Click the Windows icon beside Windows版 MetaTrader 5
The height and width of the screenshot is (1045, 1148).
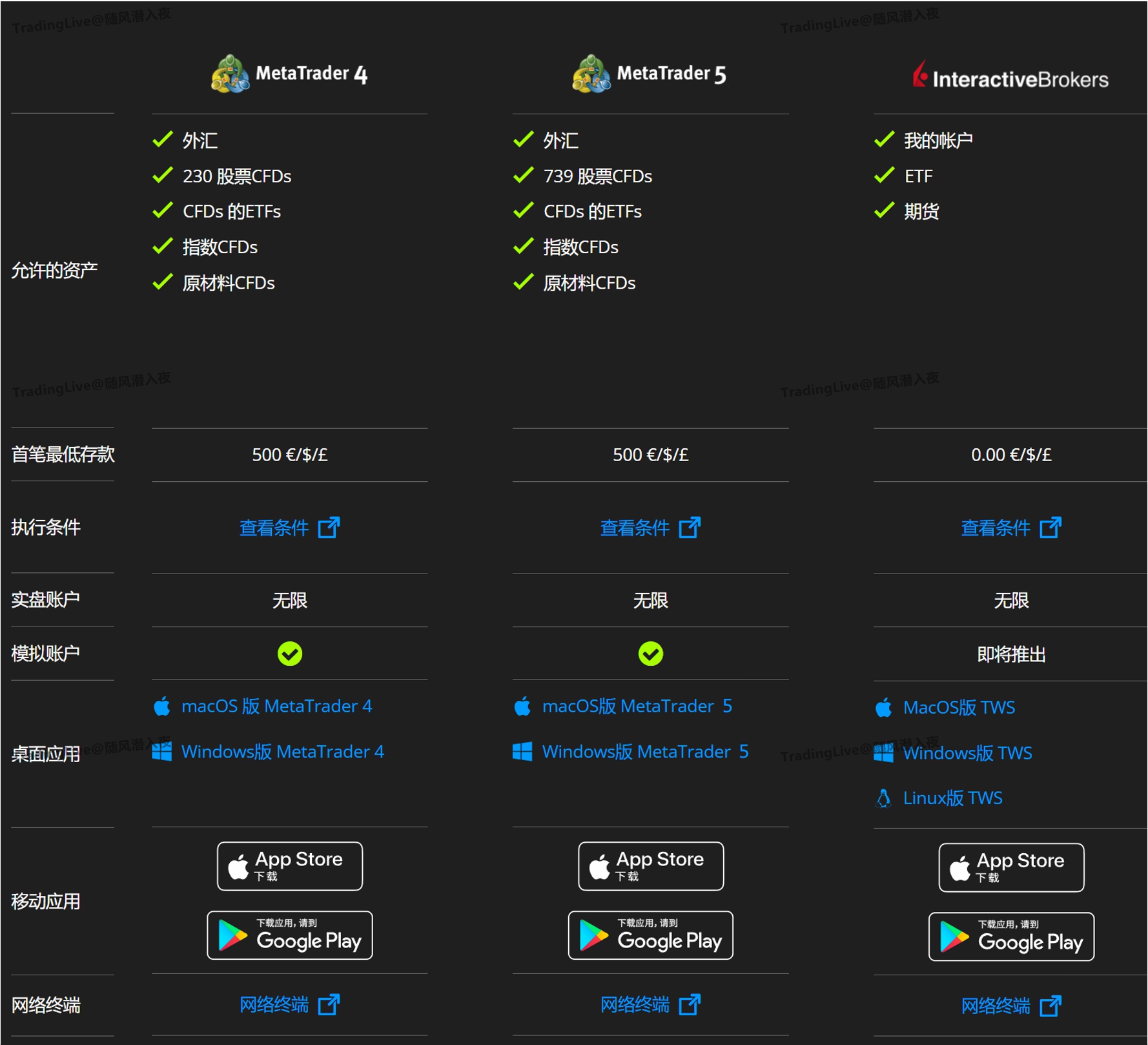click(522, 750)
